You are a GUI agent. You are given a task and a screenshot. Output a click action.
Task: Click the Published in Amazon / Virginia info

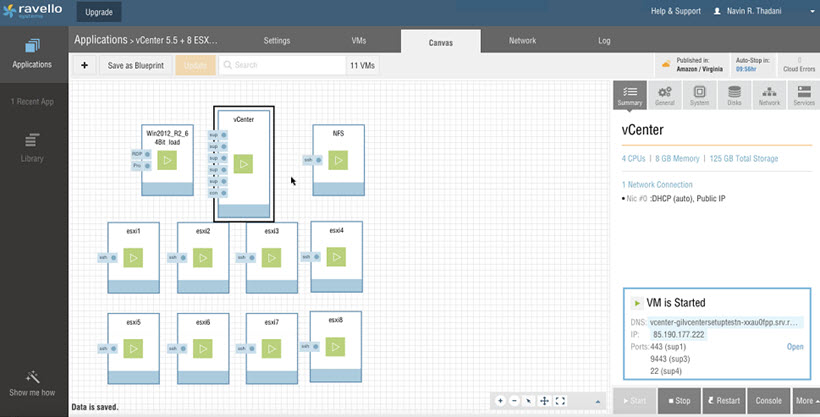693,65
